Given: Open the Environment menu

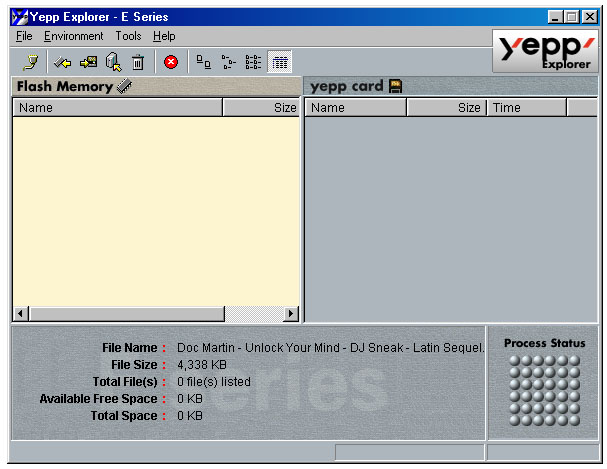Looking at the screenshot, I should point(74,36).
